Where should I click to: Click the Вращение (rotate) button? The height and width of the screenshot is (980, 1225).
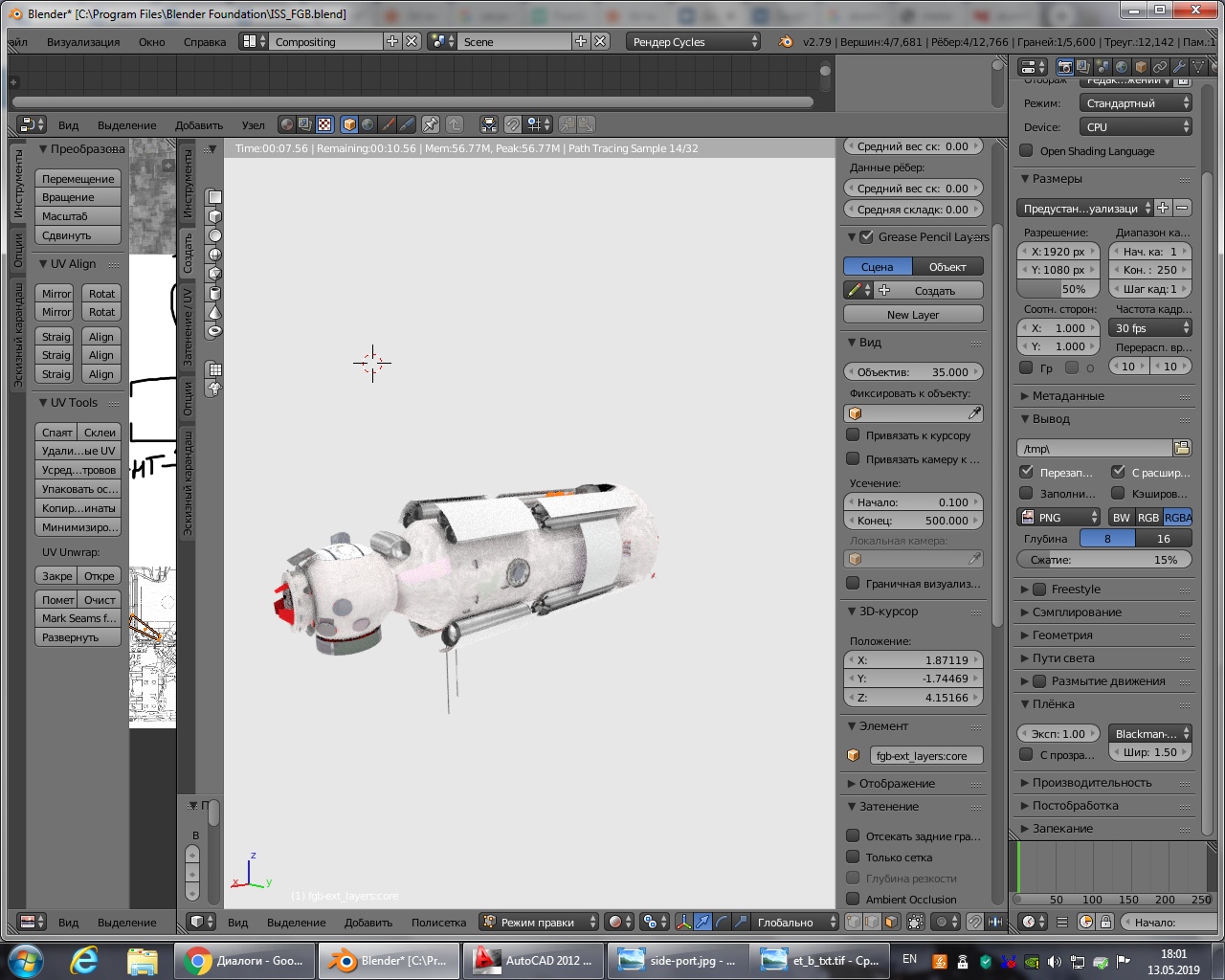[x=78, y=197]
